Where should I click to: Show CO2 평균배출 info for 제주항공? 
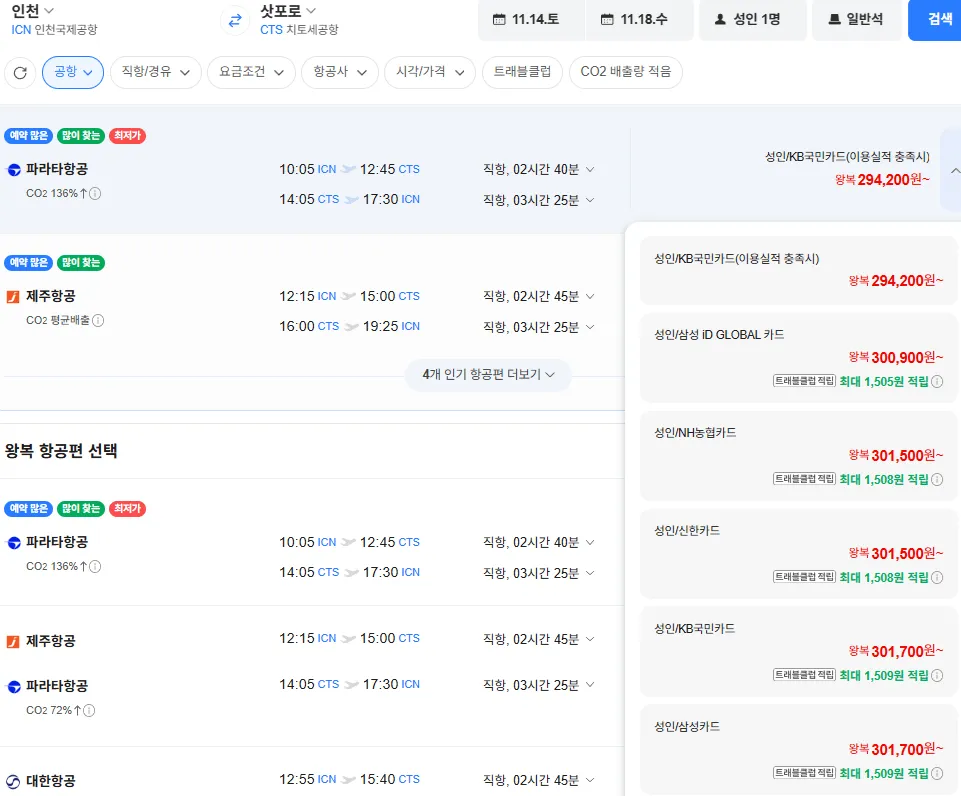(x=98, y=320)
